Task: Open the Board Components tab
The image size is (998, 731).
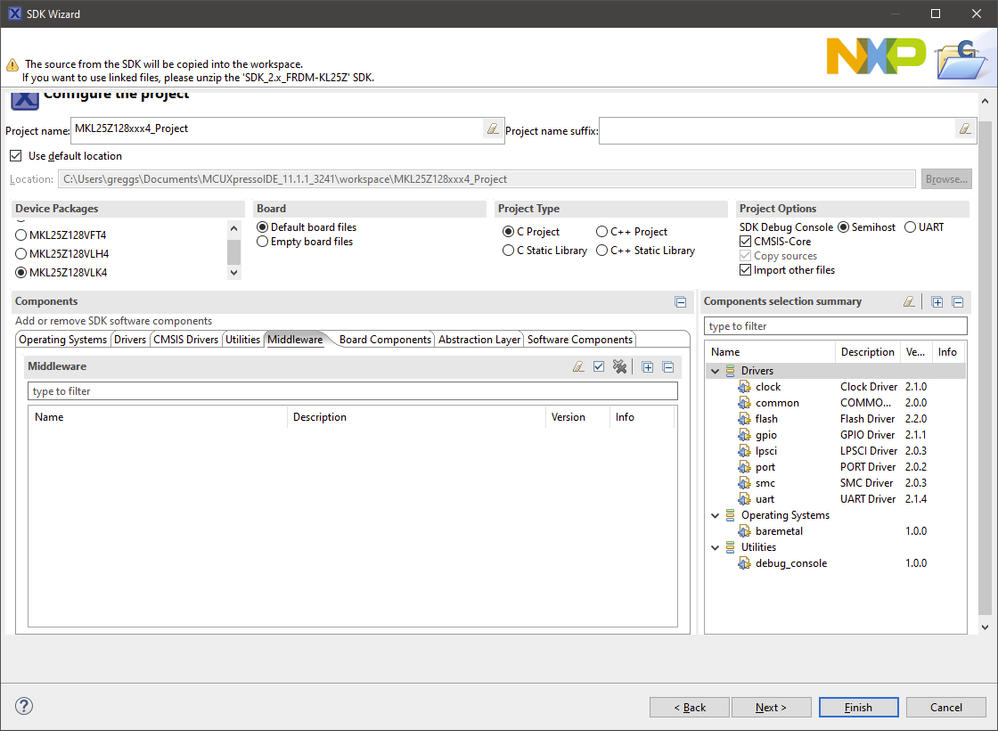Action: (x=385, y=339)
